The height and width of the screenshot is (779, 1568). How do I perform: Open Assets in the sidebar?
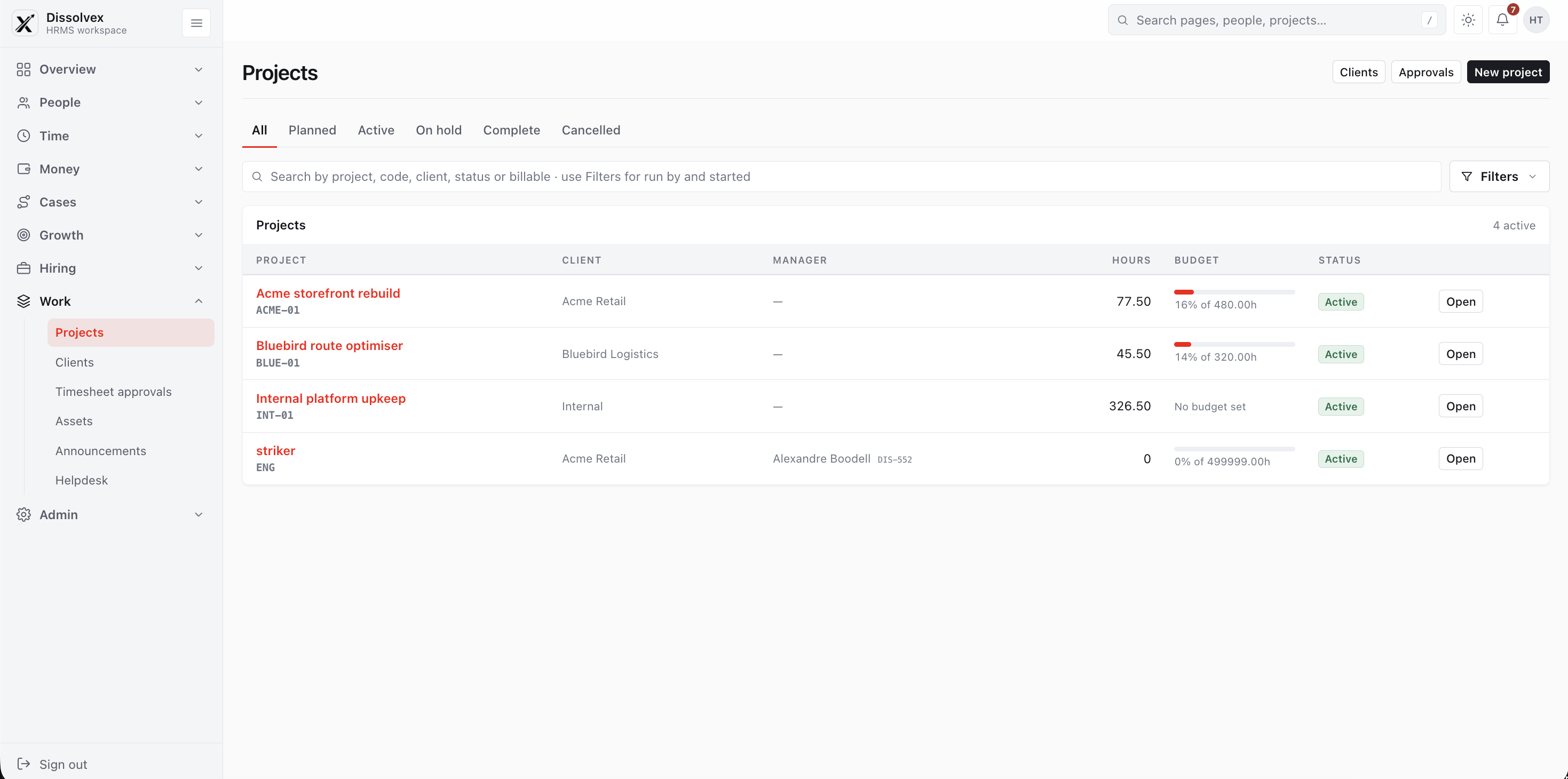click(x=131, y=421)
